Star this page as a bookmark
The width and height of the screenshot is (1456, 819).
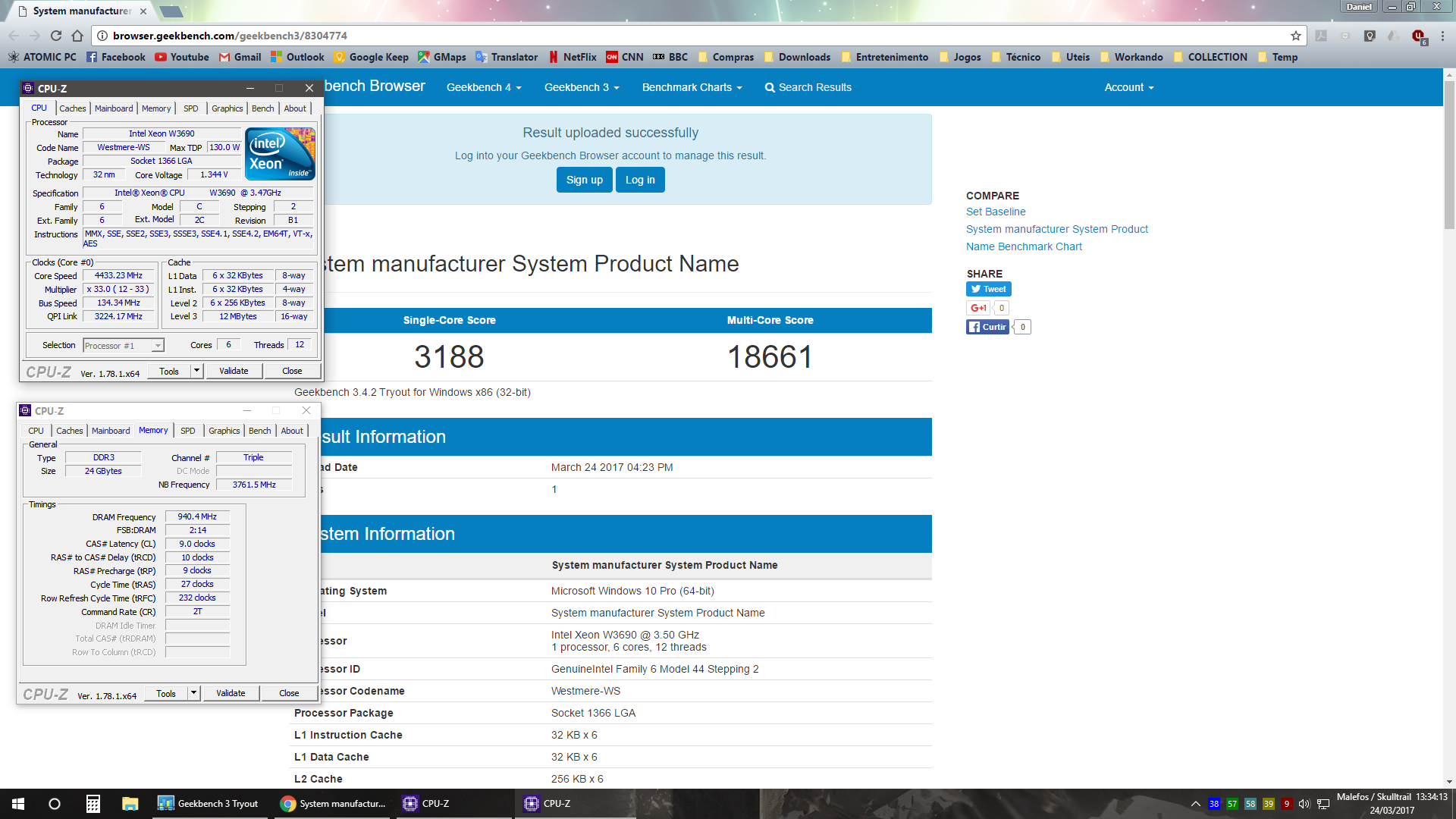point(1296,36)
